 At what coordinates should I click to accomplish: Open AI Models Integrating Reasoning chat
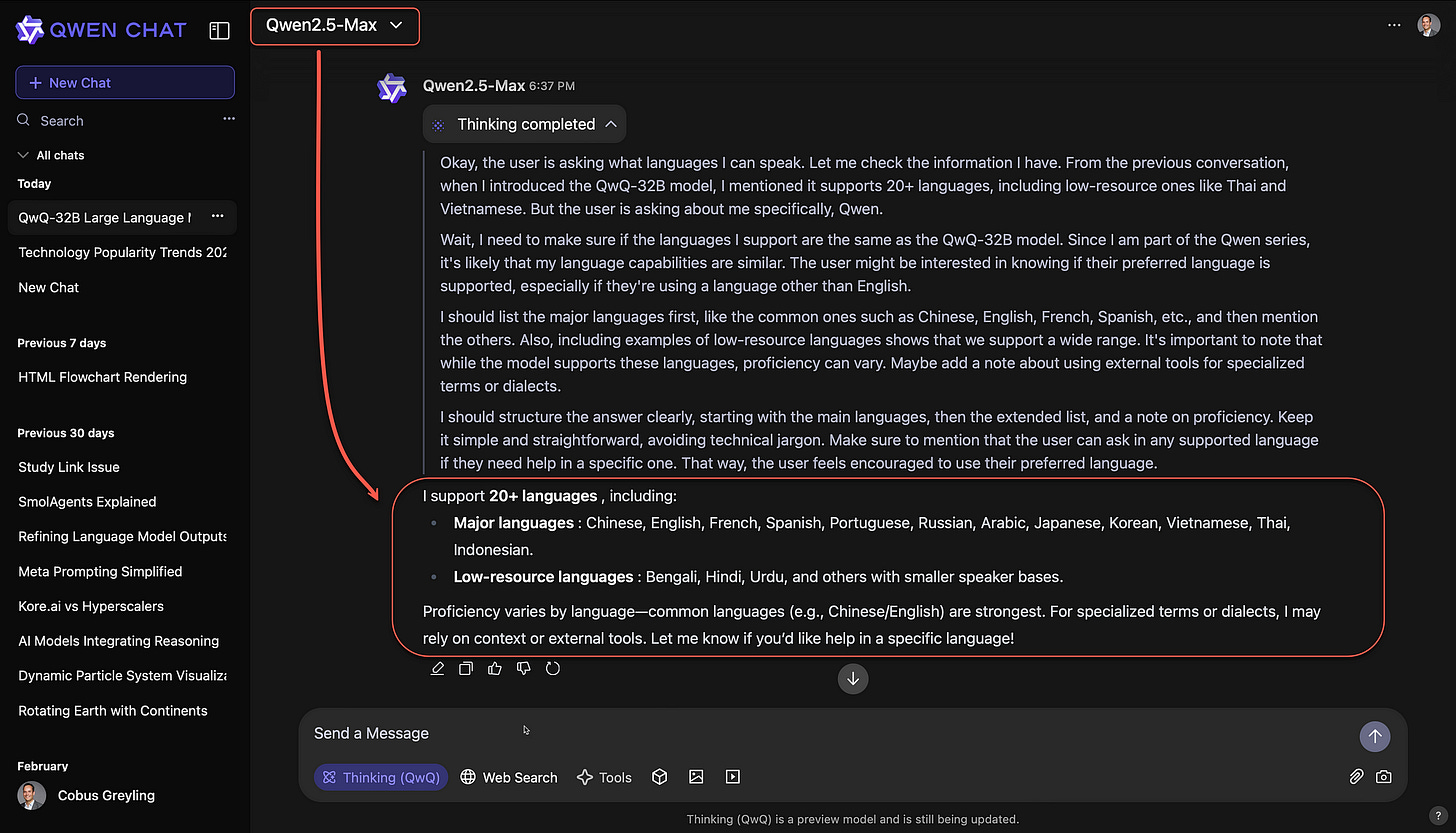[118, 641]
